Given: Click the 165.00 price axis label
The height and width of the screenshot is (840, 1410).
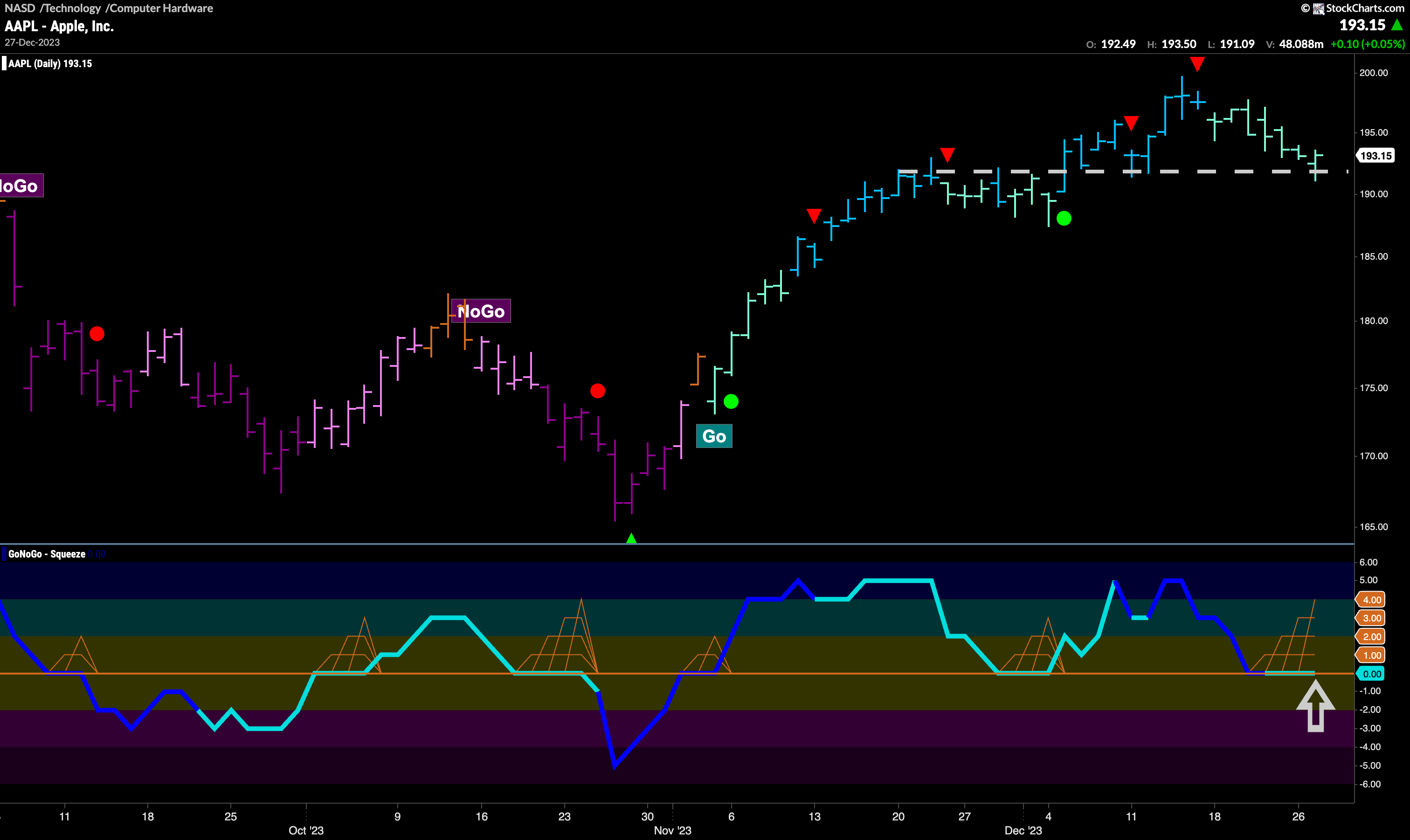Looking at the screenshot, I should (1374, 526).
